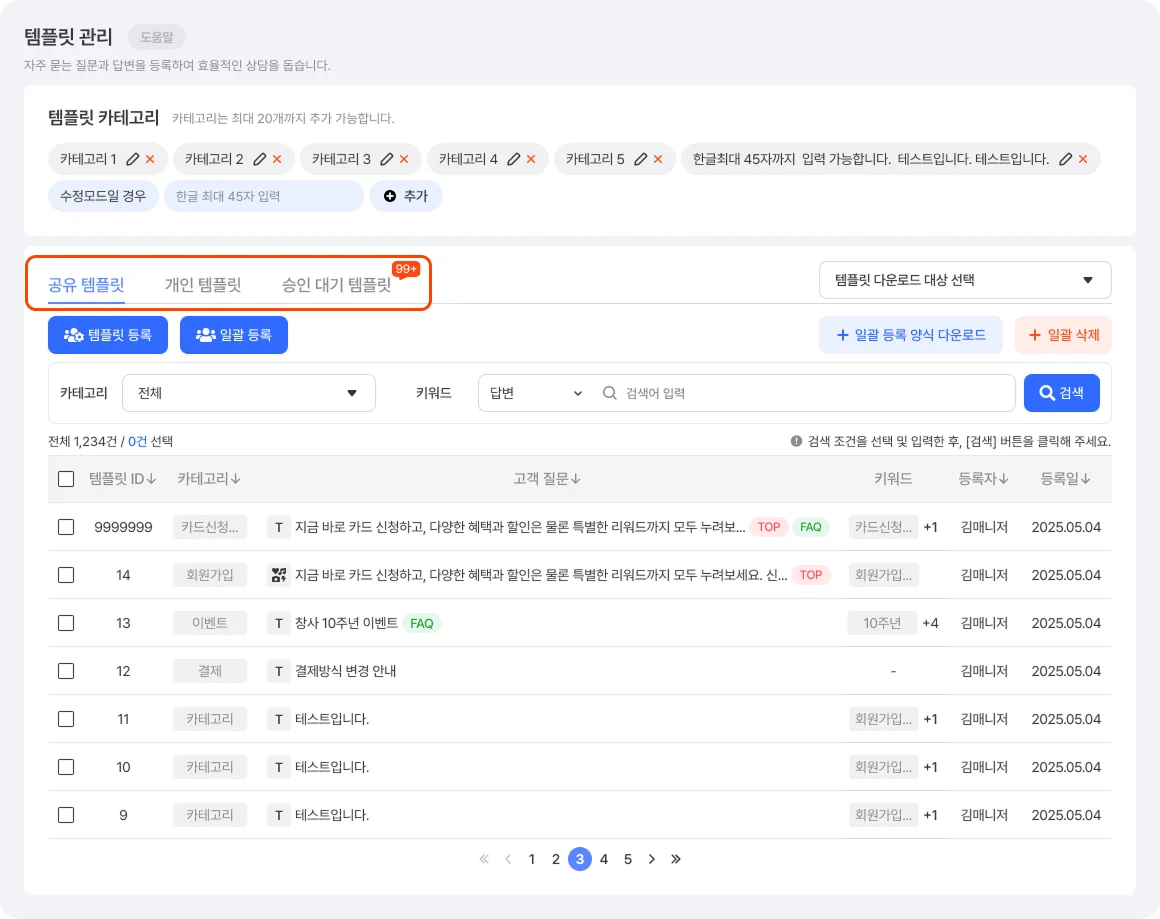Open the 답변 keyword dropdown
The height and width of the screenshot is (919, 1160).
(533, 392)
